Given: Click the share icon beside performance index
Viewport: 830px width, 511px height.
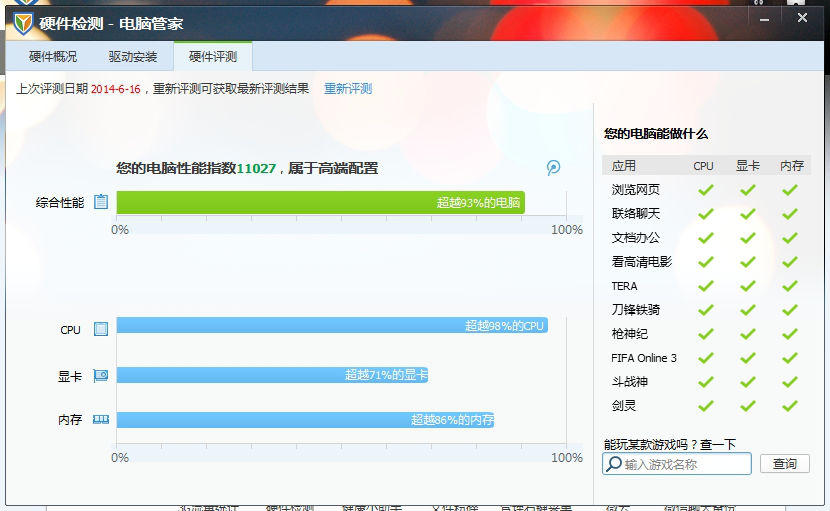Looking at the screenshot, I should point(553,168).
